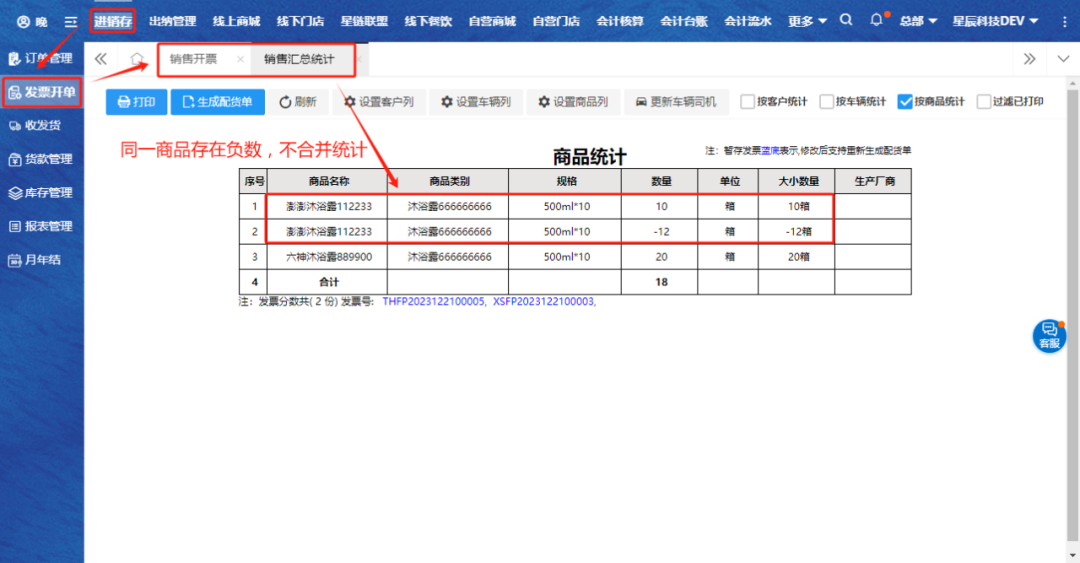Click the 生成配货单 button
The image size is (1080, 563).
(x=217, y=102)
